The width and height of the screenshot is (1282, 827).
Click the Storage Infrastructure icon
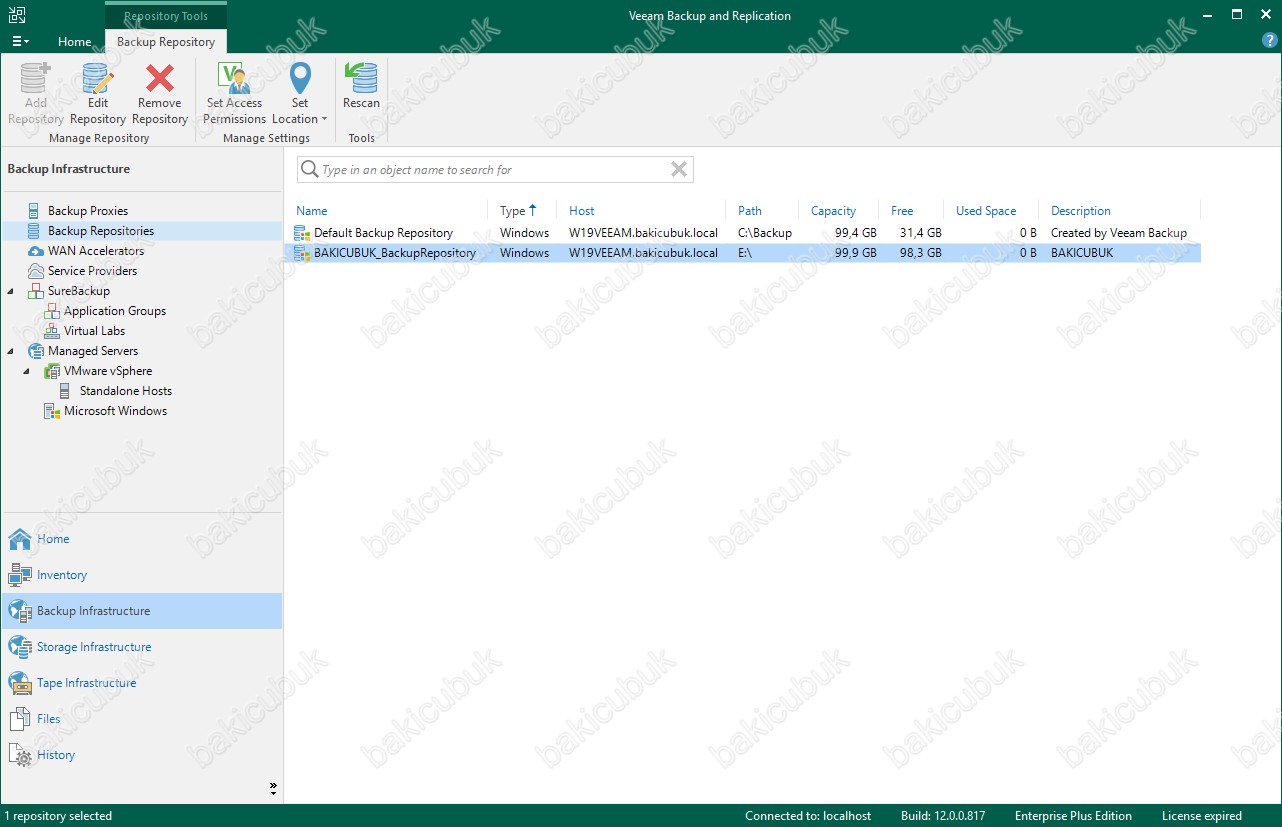[20, 647]
